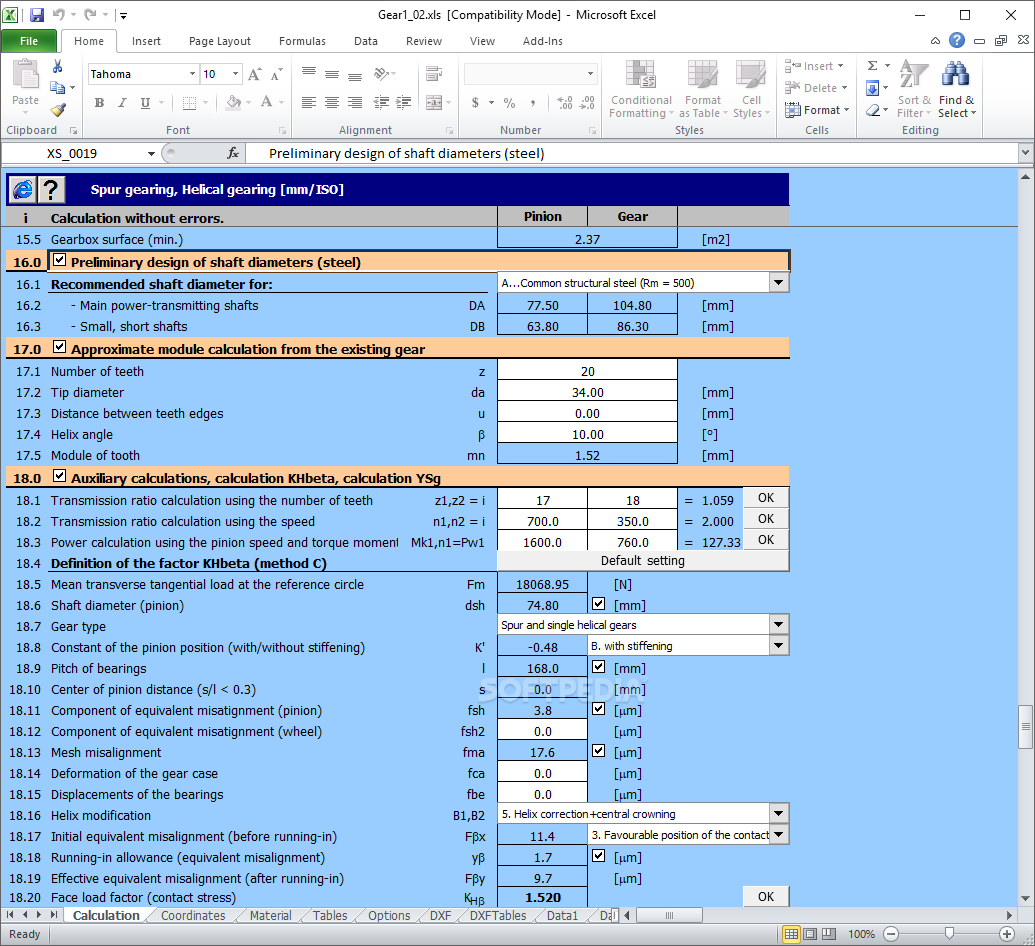Viewport: 1035px width, 946px height.
Task: Click the zoom slider handle
Action: click(x=949, y=933)
